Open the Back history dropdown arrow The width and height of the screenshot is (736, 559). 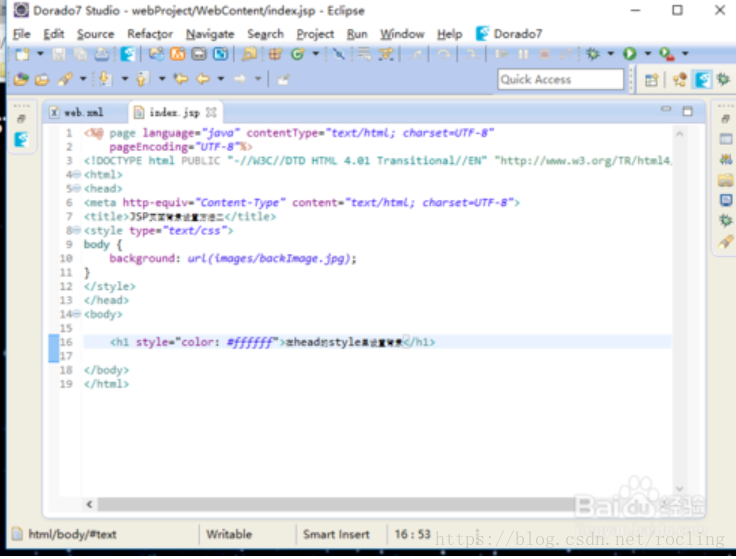click(x=221, y=79)
